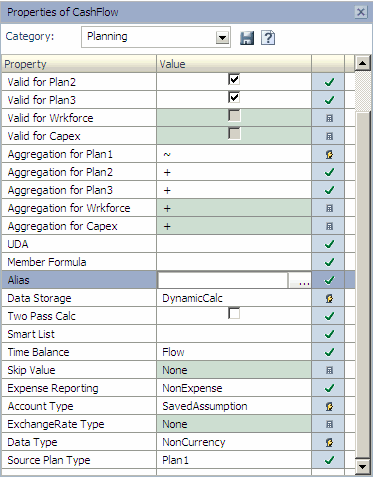Click into the Alias value input field
The image size is (373, 478).
[223, 280]
